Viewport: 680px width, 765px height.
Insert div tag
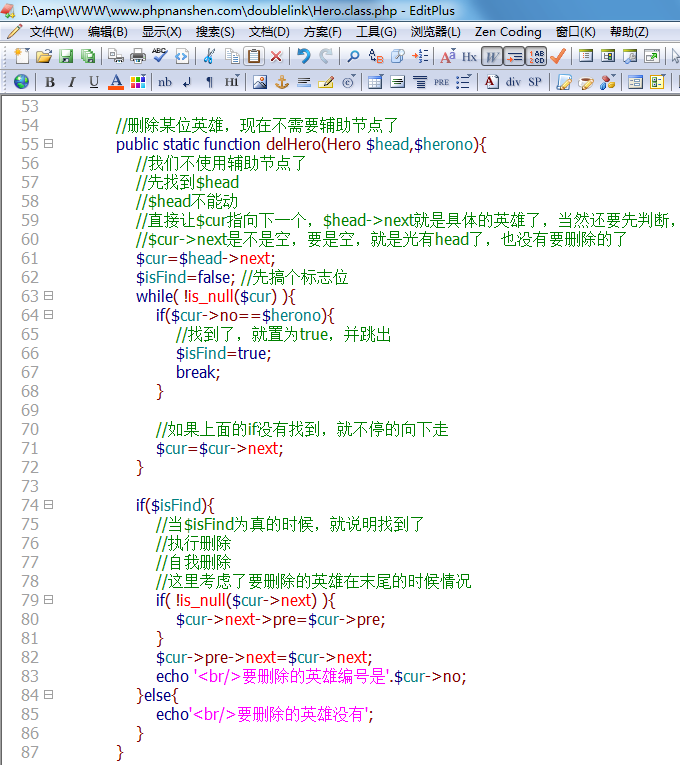coord(513,82)
